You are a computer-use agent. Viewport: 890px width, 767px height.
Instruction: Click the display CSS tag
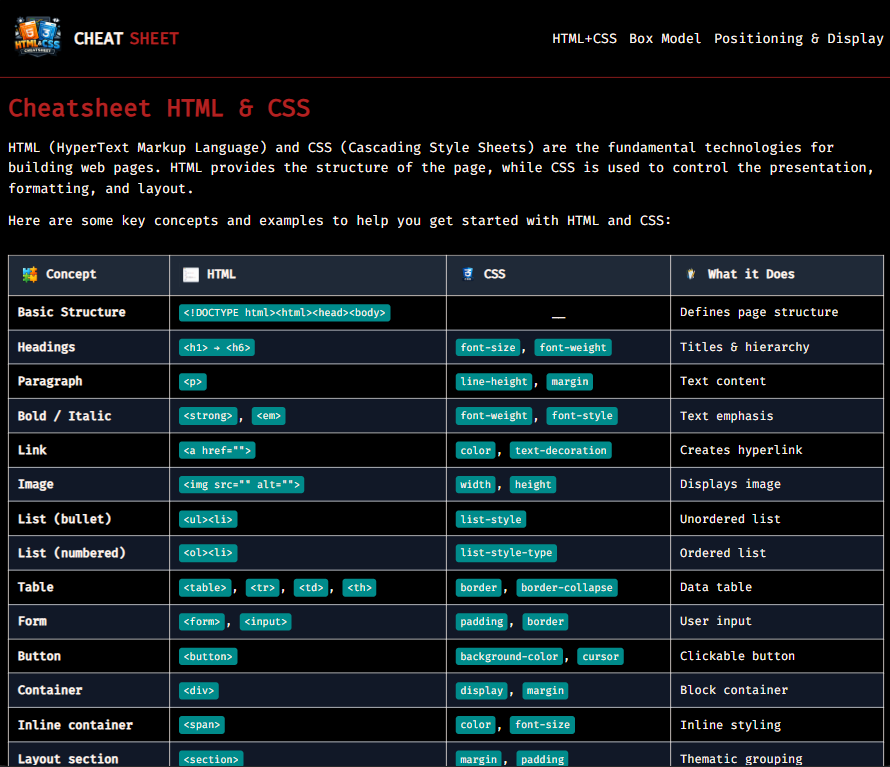[482, 690]
